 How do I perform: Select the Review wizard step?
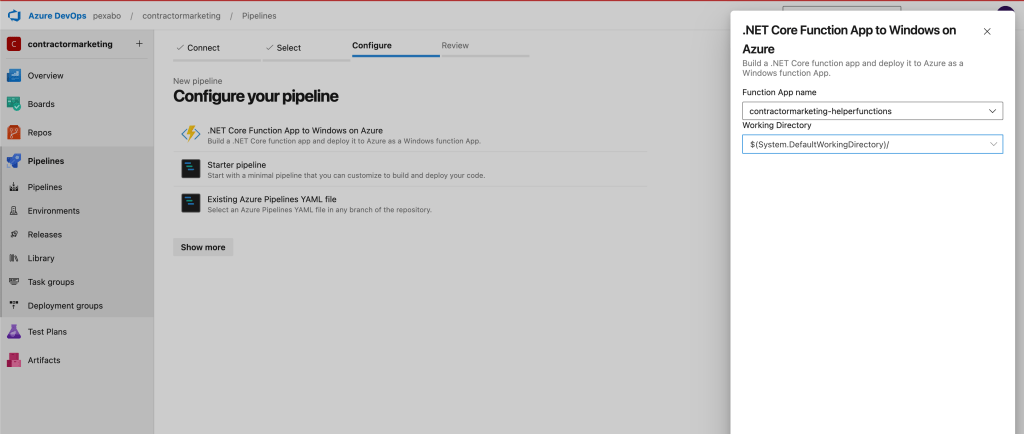coord(485,46)
